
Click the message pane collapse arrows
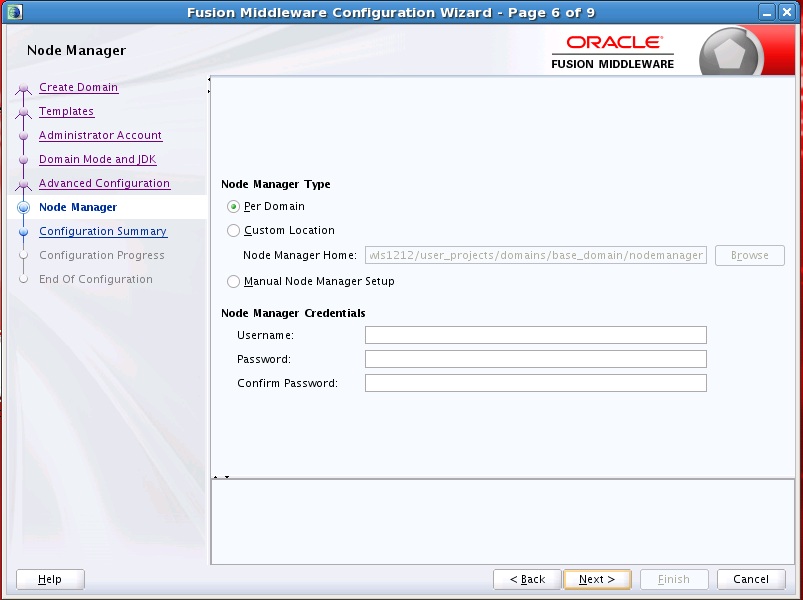pyautogui.click(x=221, y=477)
